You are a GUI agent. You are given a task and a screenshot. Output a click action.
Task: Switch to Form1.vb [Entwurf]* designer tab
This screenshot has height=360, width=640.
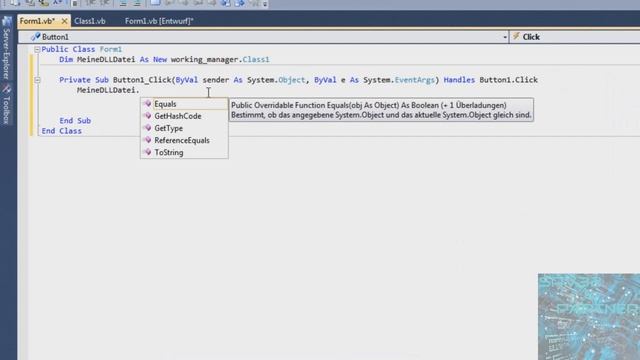coord(159,21)
